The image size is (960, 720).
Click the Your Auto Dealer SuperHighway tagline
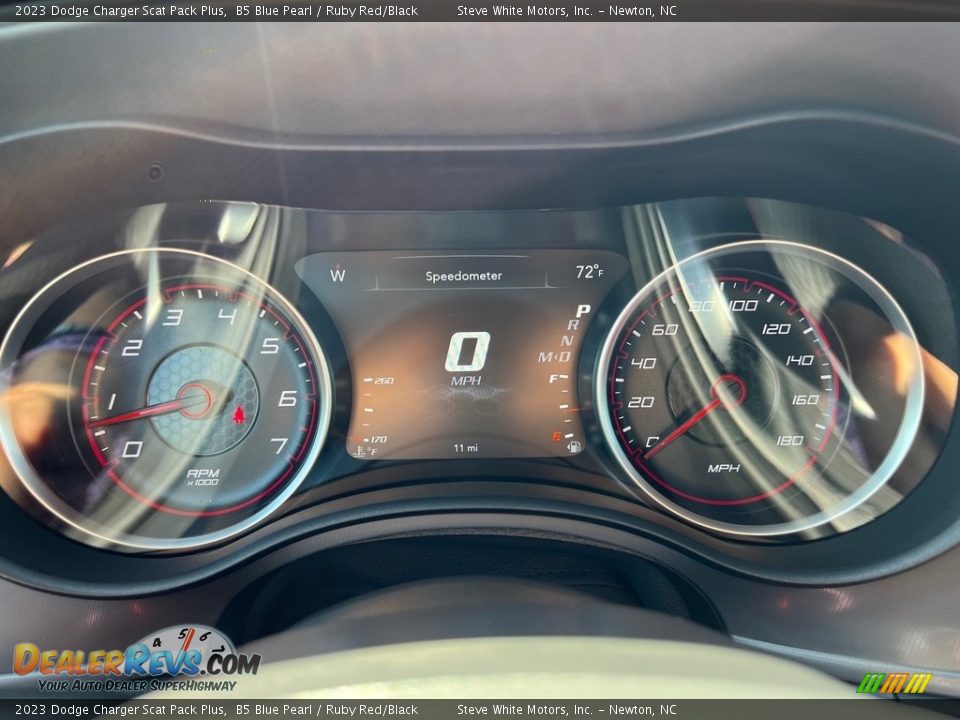tap(137, 686)
